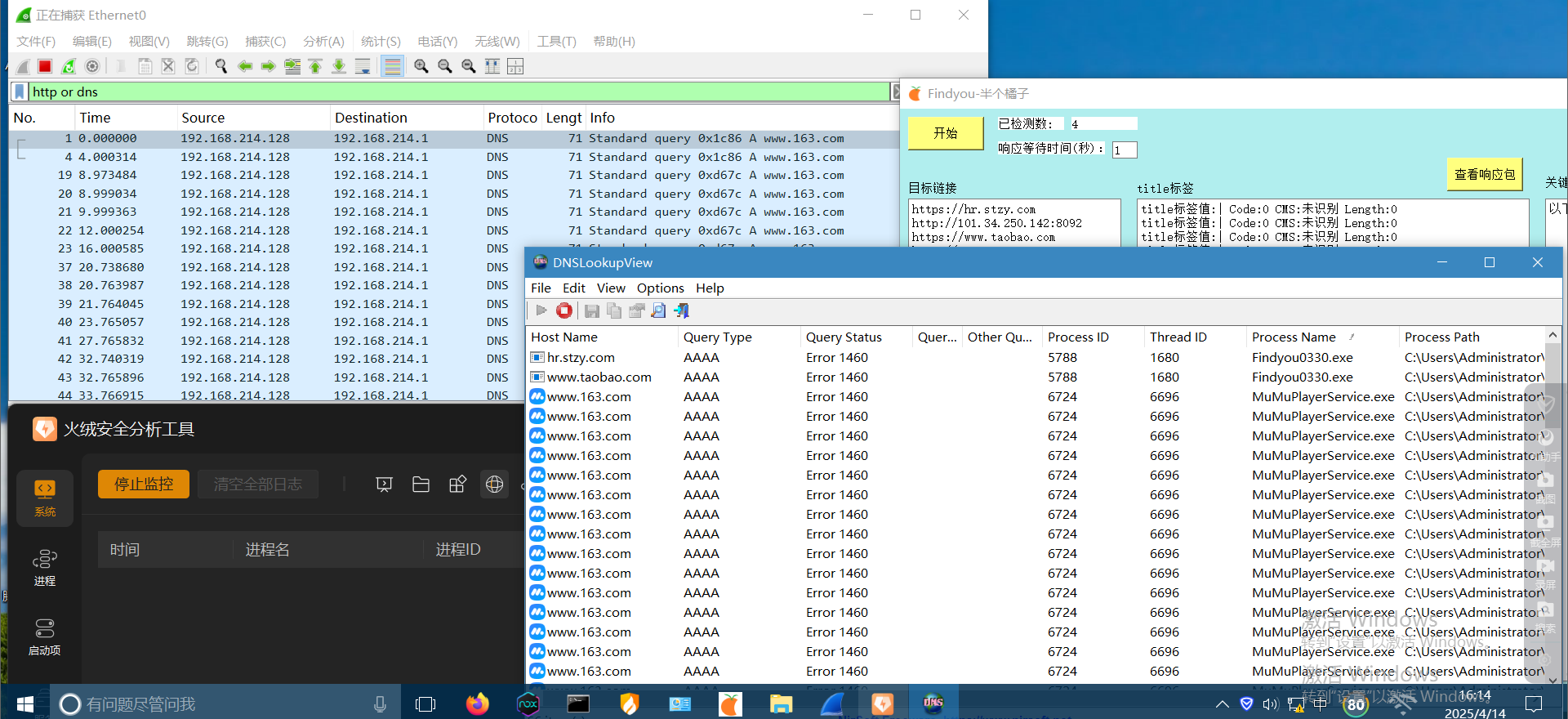Zoom out on Wireshark packet text
The height and width of the screenshot is (719, 1568).
[x=444, y=66]
